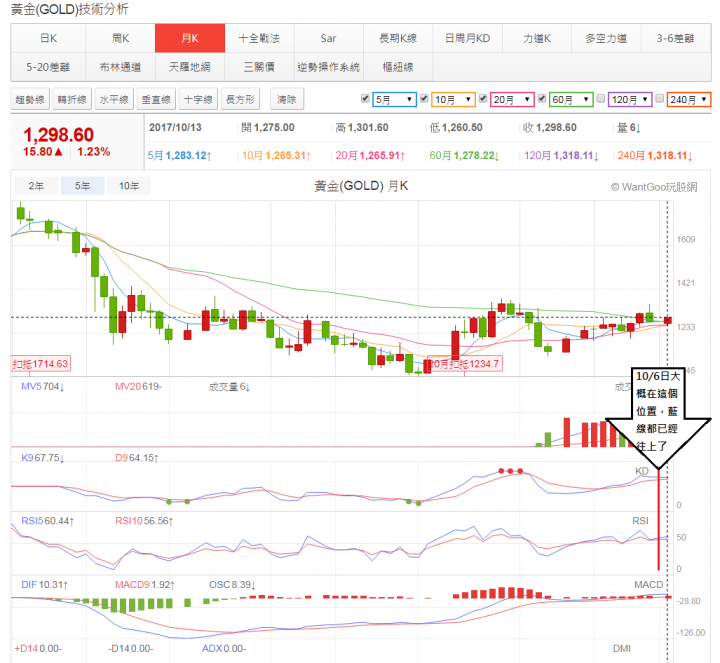
Task: Open the 長期K線 tab
Action: [398, 38]
